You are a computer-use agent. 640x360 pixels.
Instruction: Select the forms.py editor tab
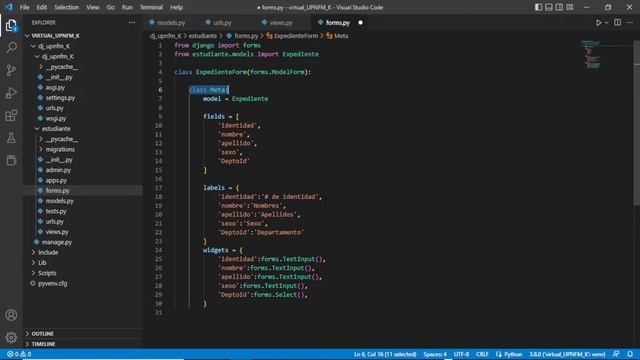coord(338,23)
